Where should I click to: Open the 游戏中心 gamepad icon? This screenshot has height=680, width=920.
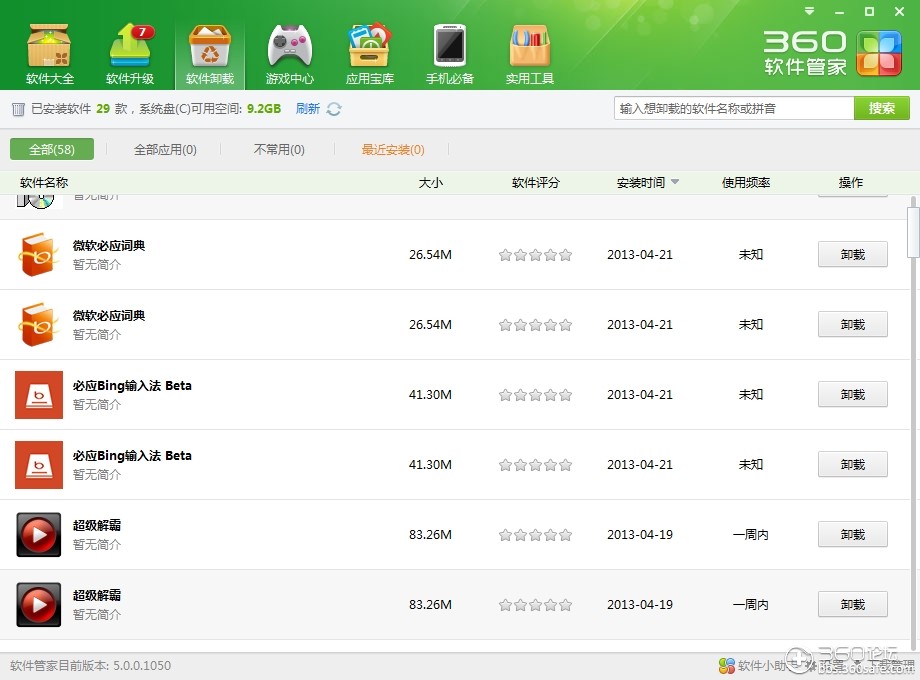click(290, 53)
